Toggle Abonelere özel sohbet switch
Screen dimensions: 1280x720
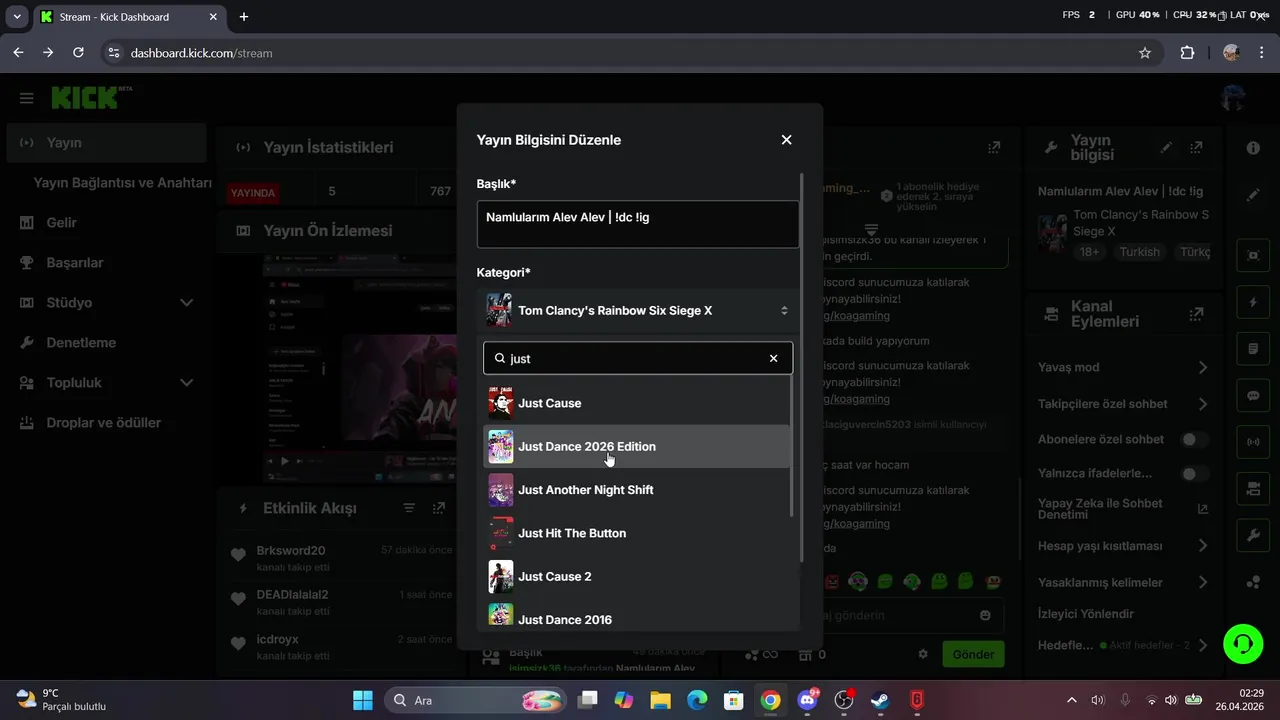tap(1194, 439)
